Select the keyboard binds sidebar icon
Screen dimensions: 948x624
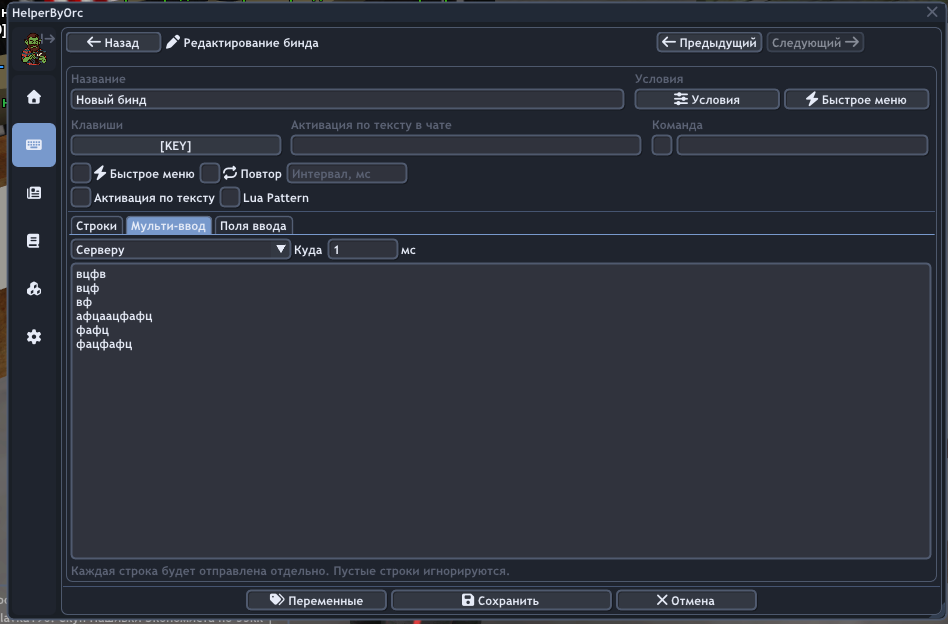[34, 145]
